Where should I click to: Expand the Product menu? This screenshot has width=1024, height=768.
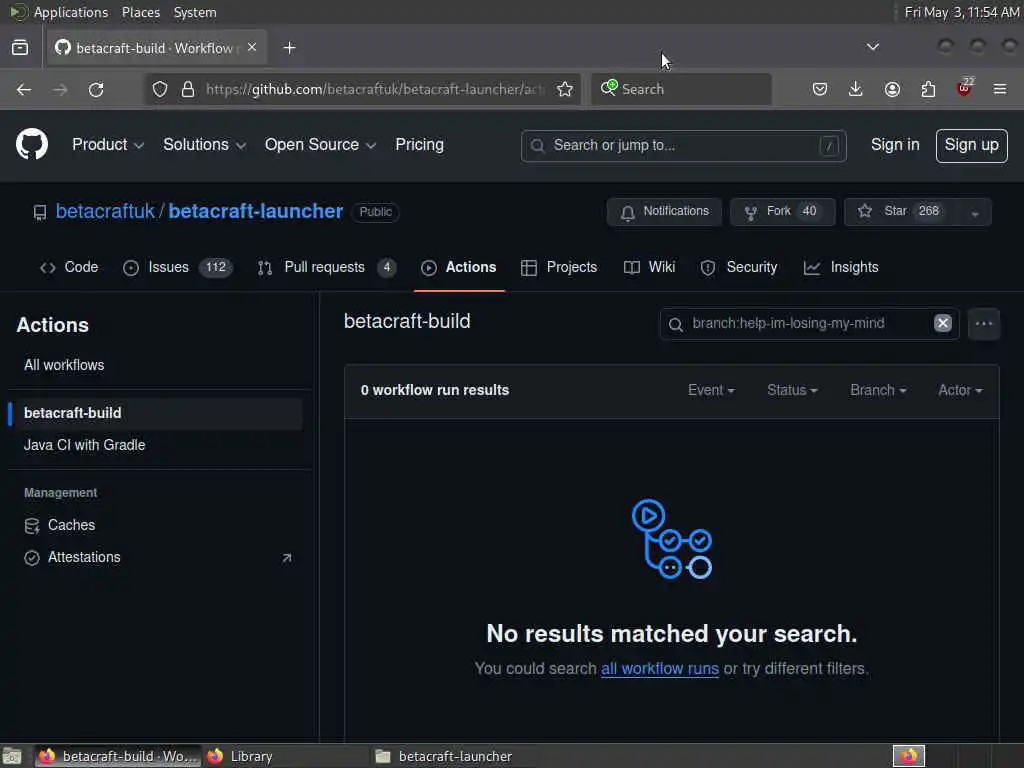coord(108,144)
